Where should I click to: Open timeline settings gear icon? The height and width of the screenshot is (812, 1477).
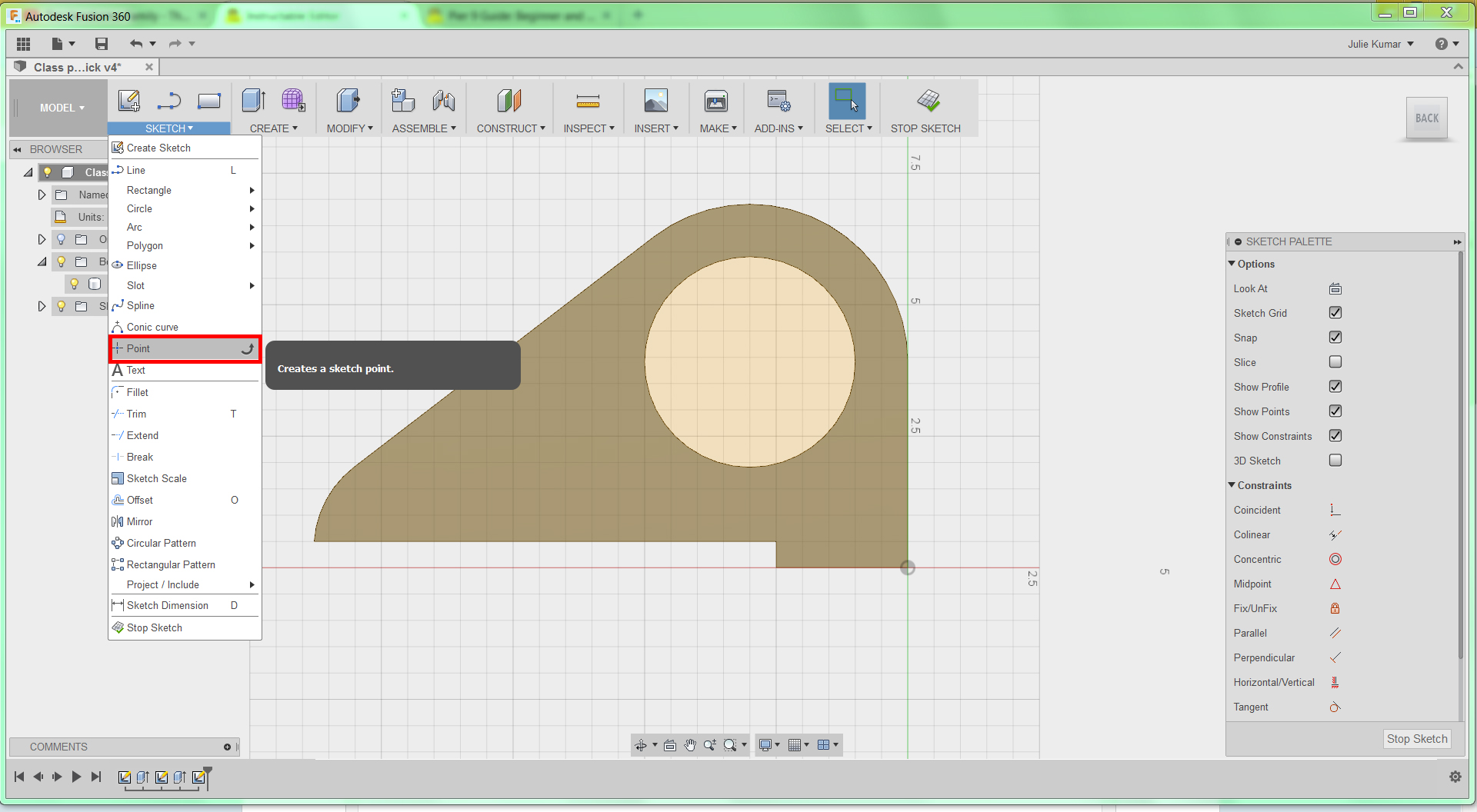[x=1455, y=777]
